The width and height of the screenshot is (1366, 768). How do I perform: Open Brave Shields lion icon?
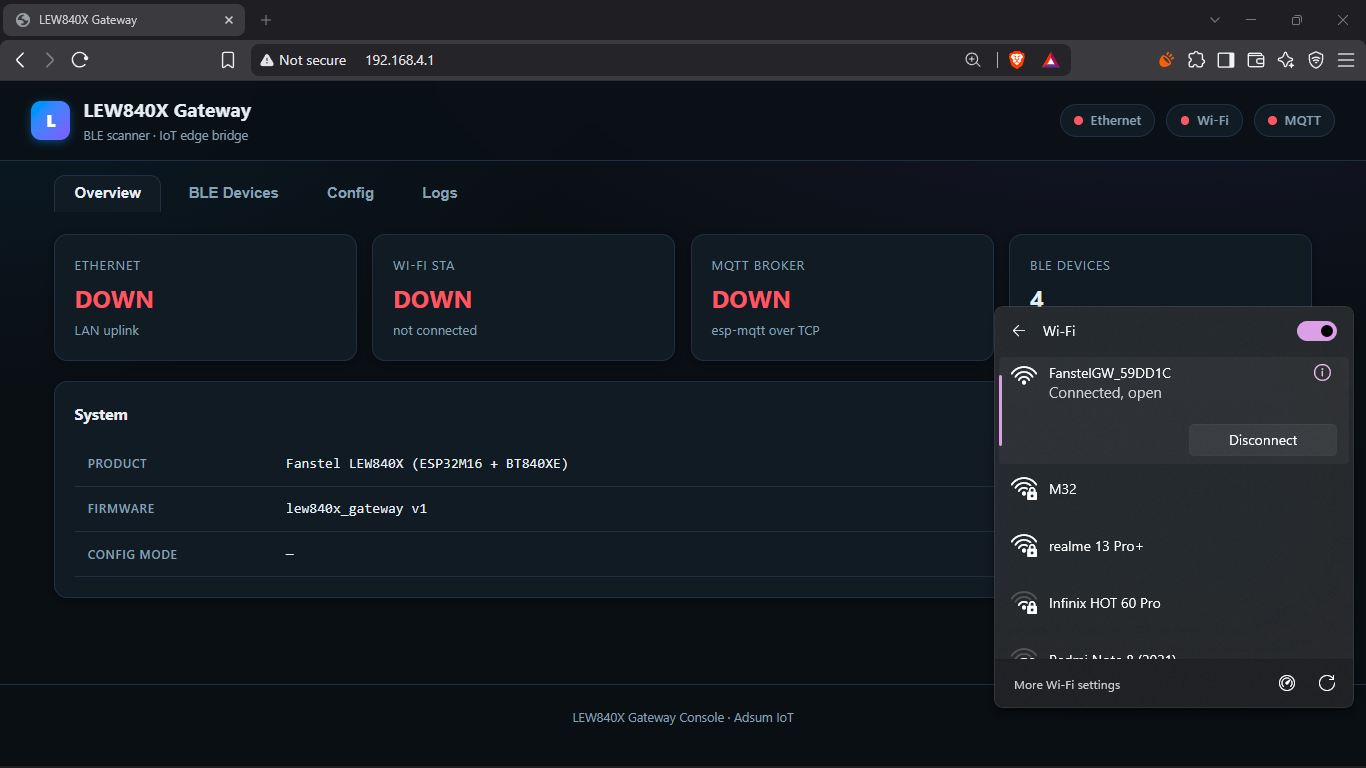(1017, 60)
